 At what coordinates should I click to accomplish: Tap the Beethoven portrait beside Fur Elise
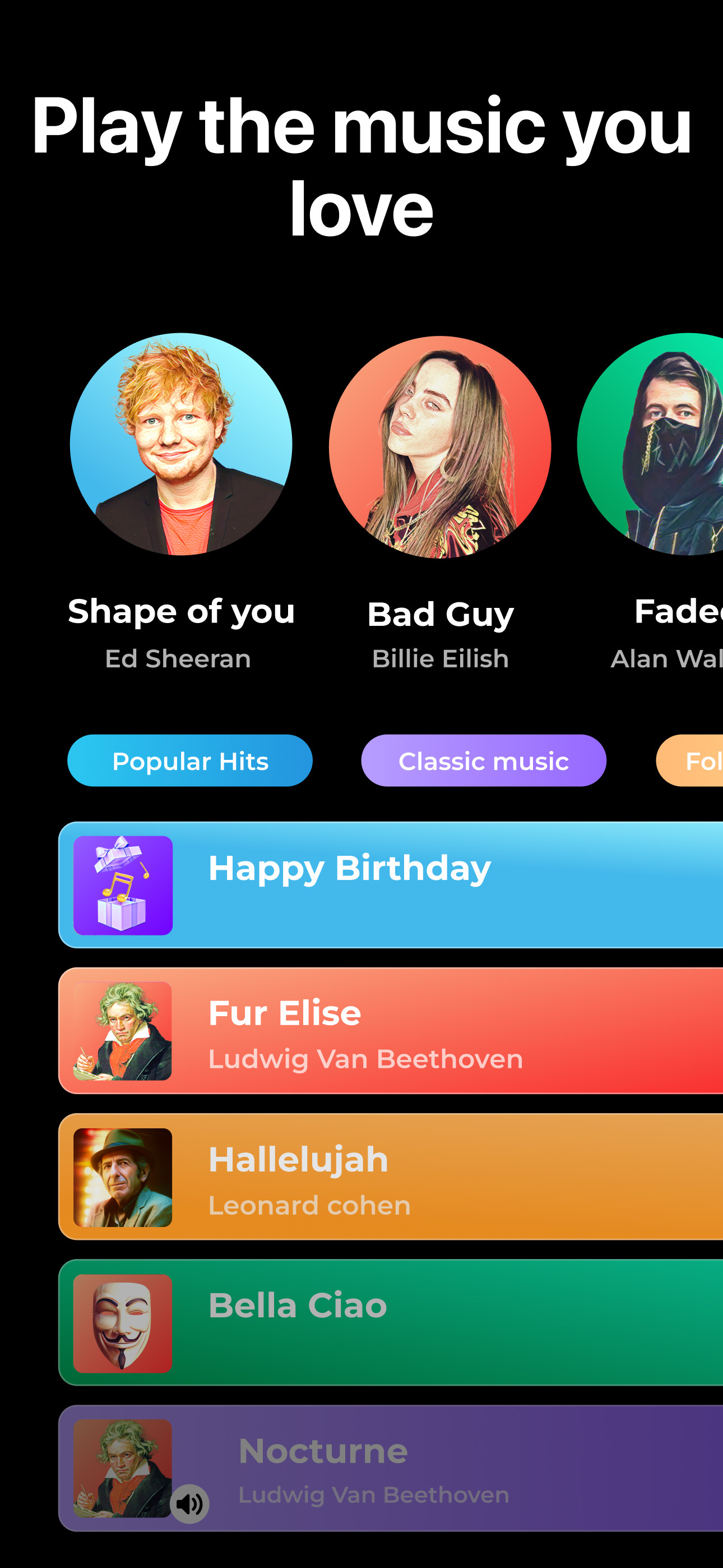point(123,1031)
